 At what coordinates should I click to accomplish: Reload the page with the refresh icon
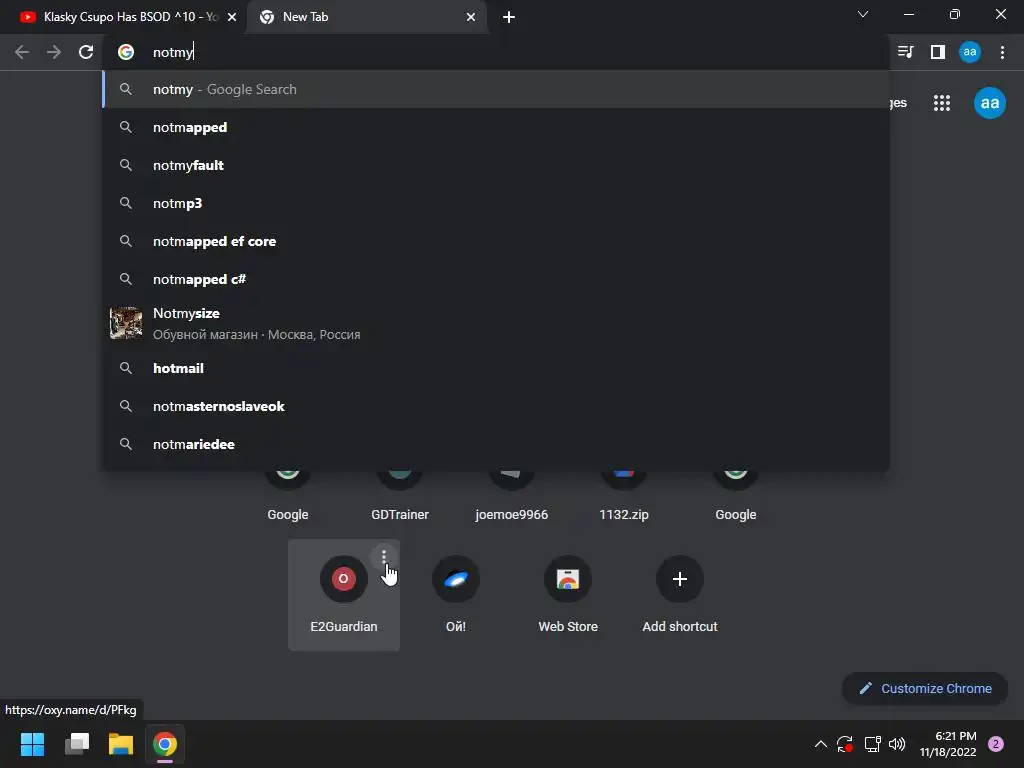86,52
